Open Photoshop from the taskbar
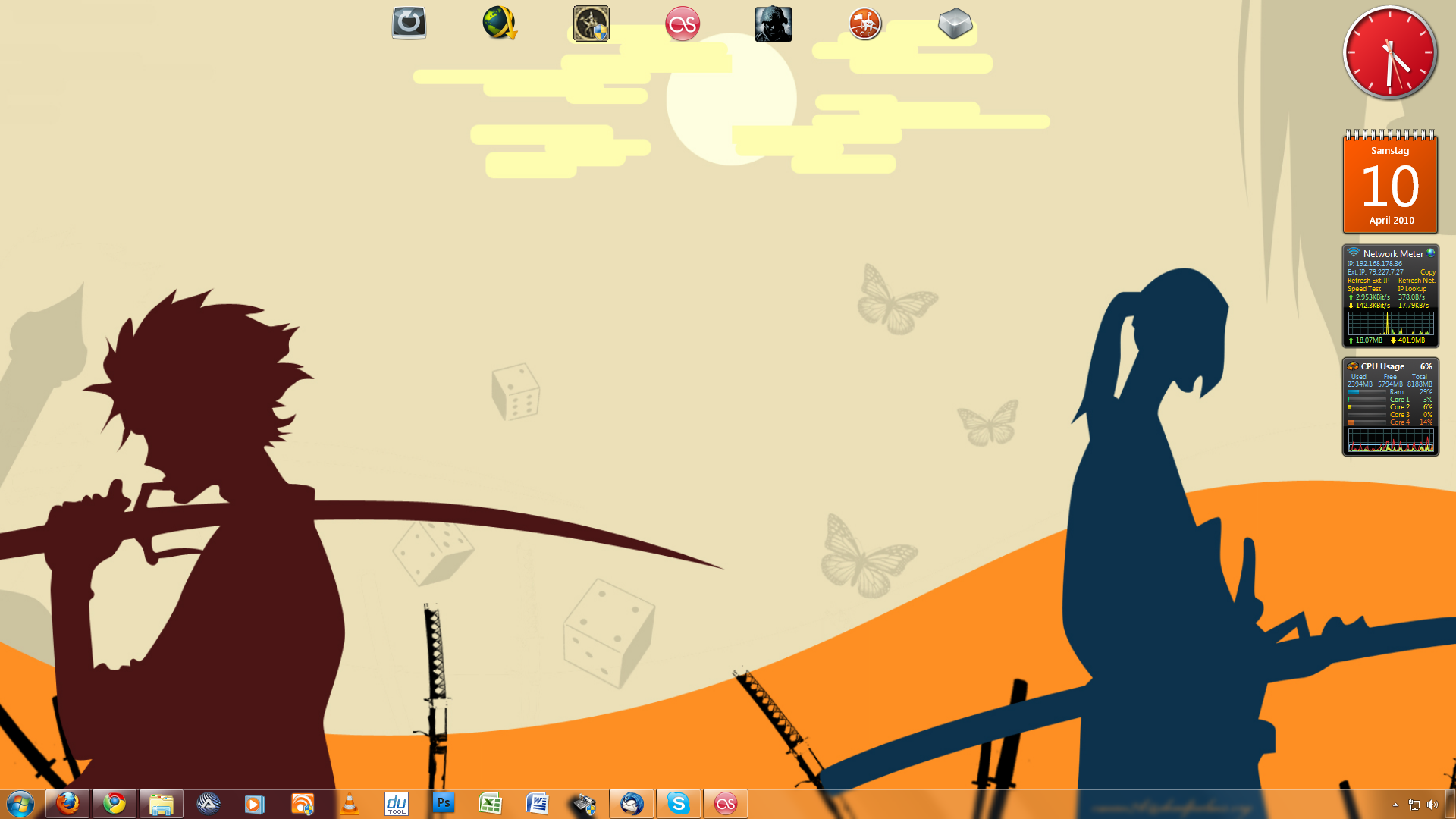 point(444,804)
